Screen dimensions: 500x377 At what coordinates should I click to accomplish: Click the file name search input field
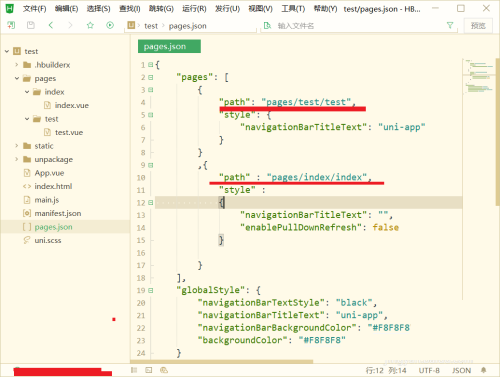[x=358, y=26]
